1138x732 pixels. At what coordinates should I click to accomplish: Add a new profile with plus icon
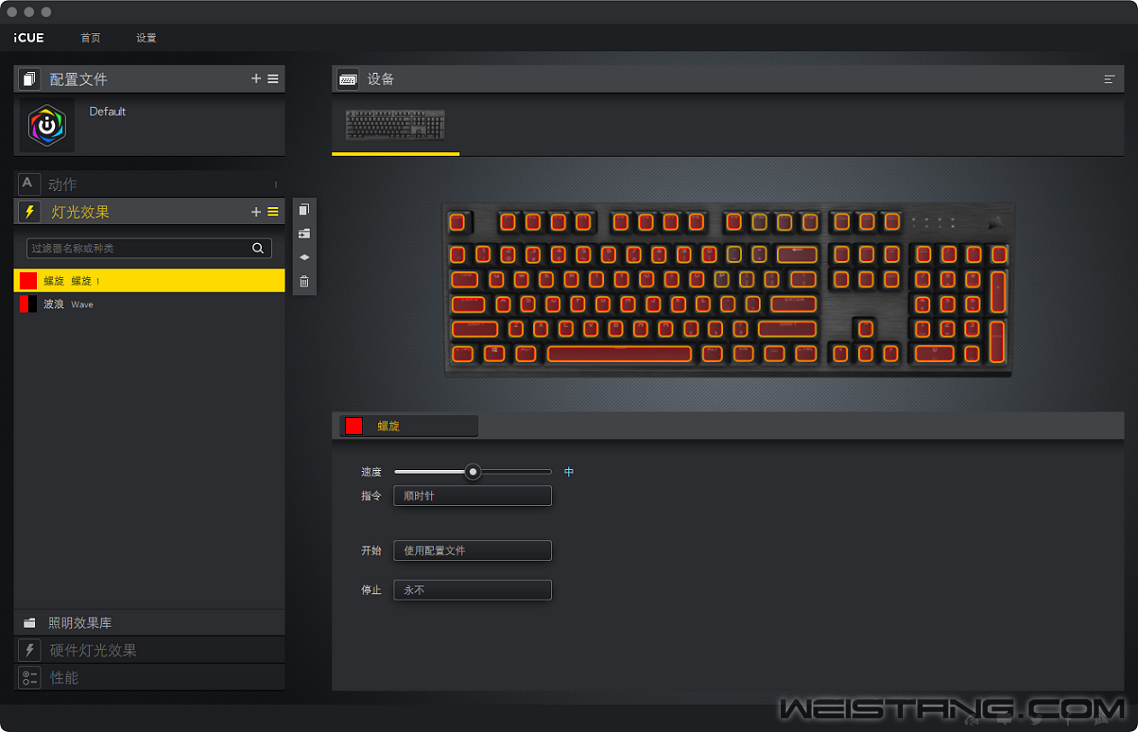[x=255, y=78]
